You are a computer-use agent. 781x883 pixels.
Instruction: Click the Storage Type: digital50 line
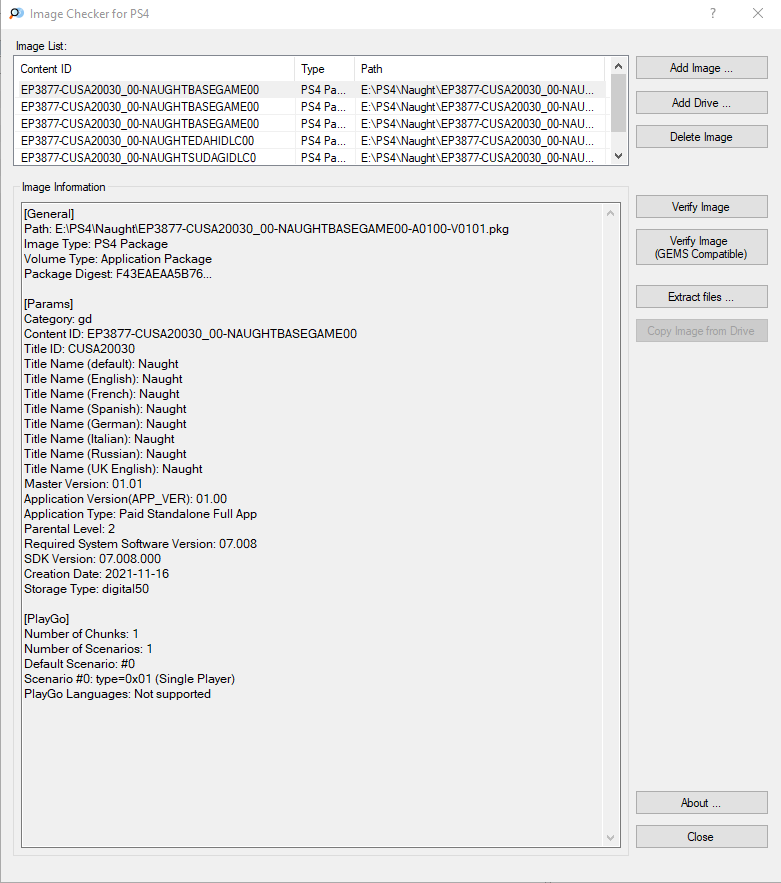click(x=86, y=589)
